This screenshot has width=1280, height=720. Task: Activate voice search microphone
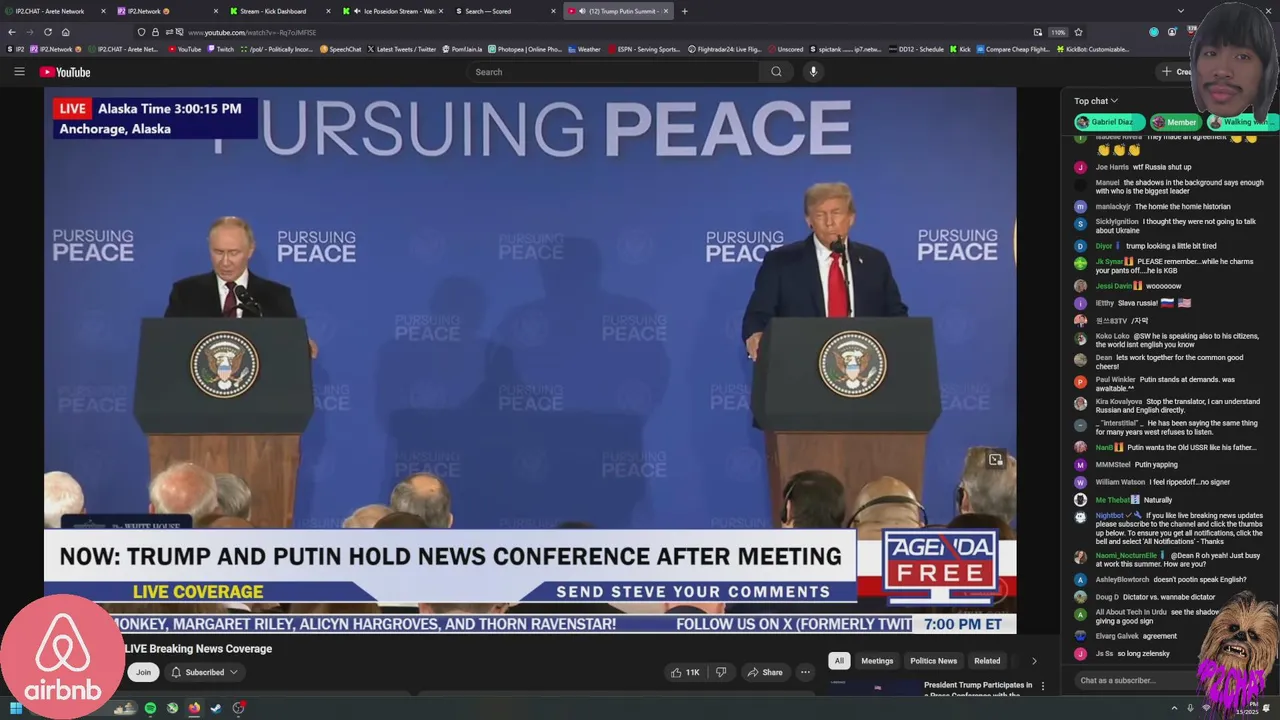(x=813, y=72)
